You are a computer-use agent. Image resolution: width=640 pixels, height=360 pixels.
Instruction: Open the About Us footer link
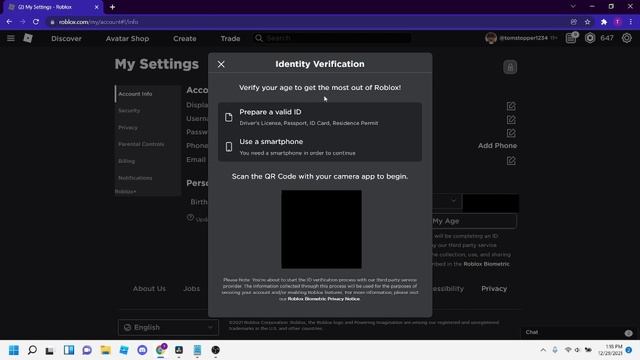(x=149, y=289)
